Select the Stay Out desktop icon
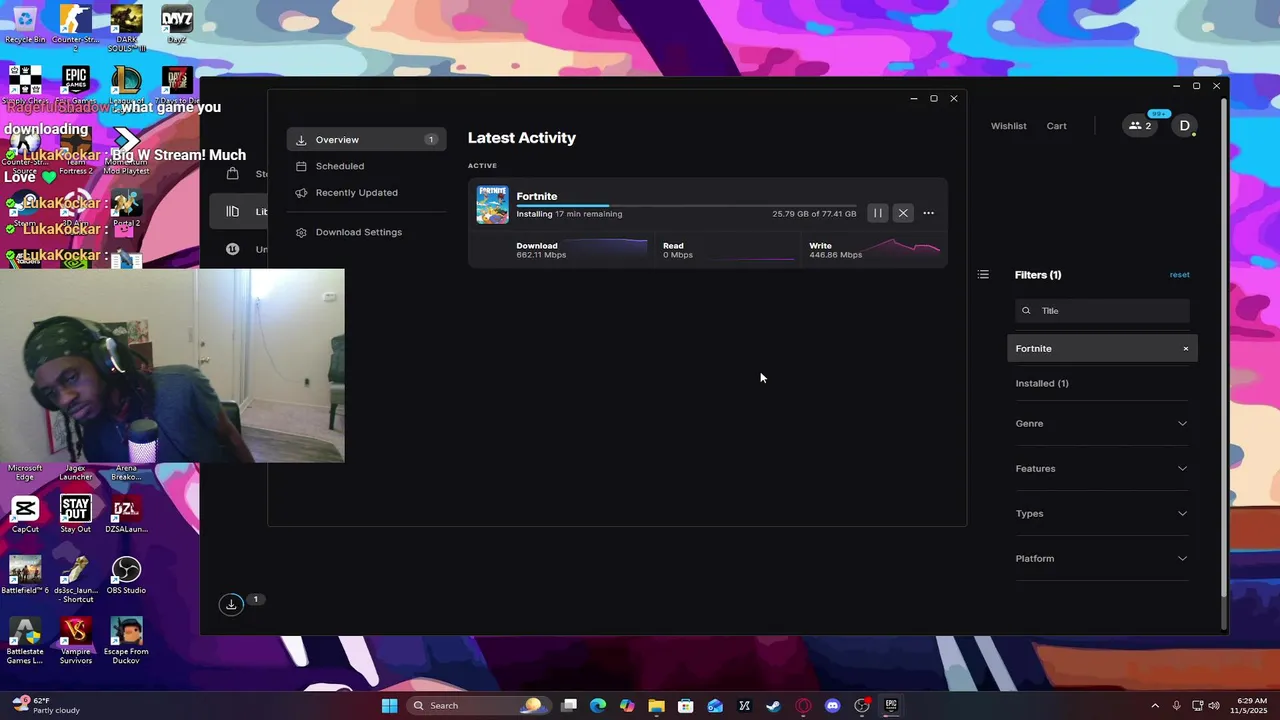Image resolution: width=1280 pixels, height=720 pixels. [75, 513]
